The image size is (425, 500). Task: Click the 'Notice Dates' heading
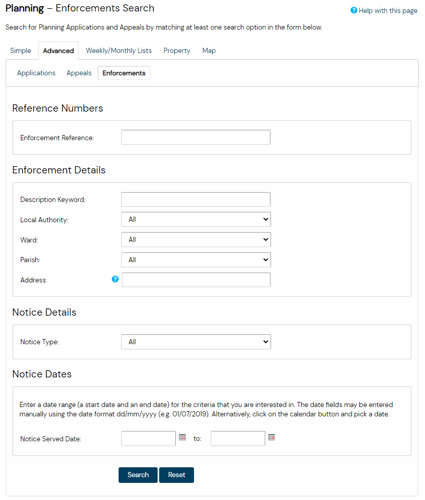42,374
